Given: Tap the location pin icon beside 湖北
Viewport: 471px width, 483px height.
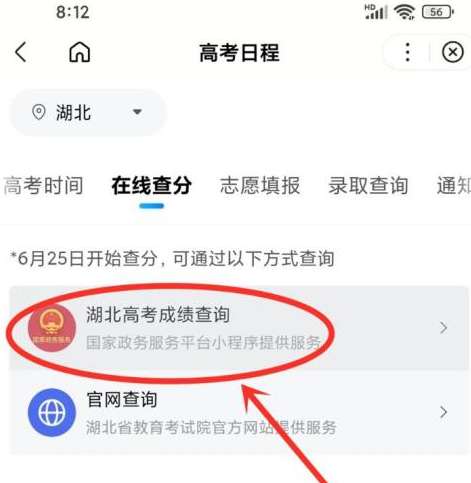Looking at the screenshot, I should point(39,112).
